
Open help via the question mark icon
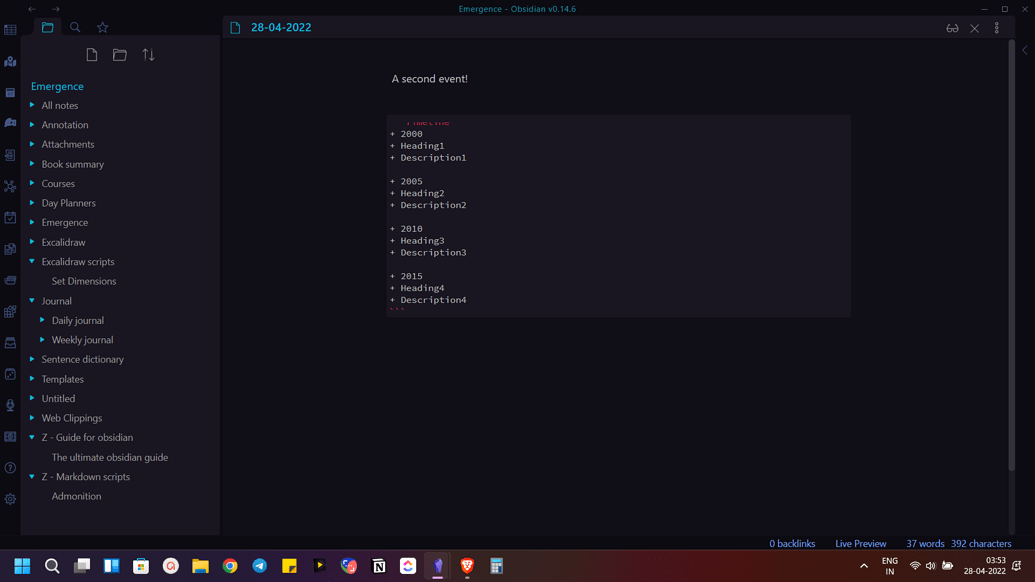click(10, 467)
